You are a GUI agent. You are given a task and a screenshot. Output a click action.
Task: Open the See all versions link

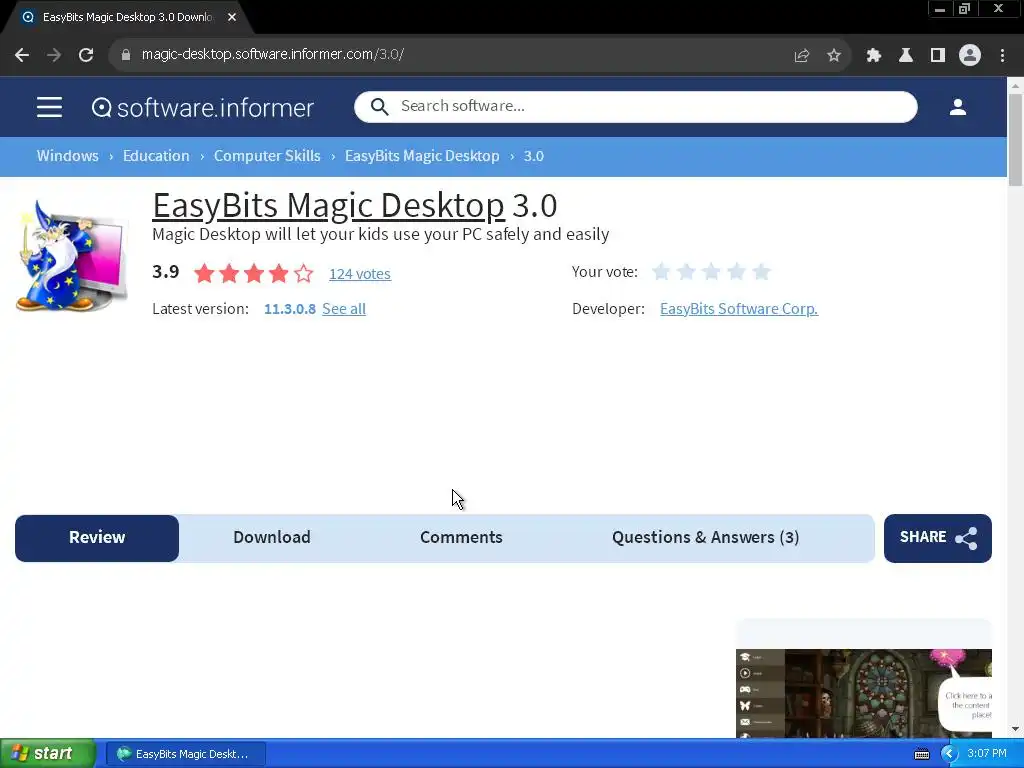point(344,309)
